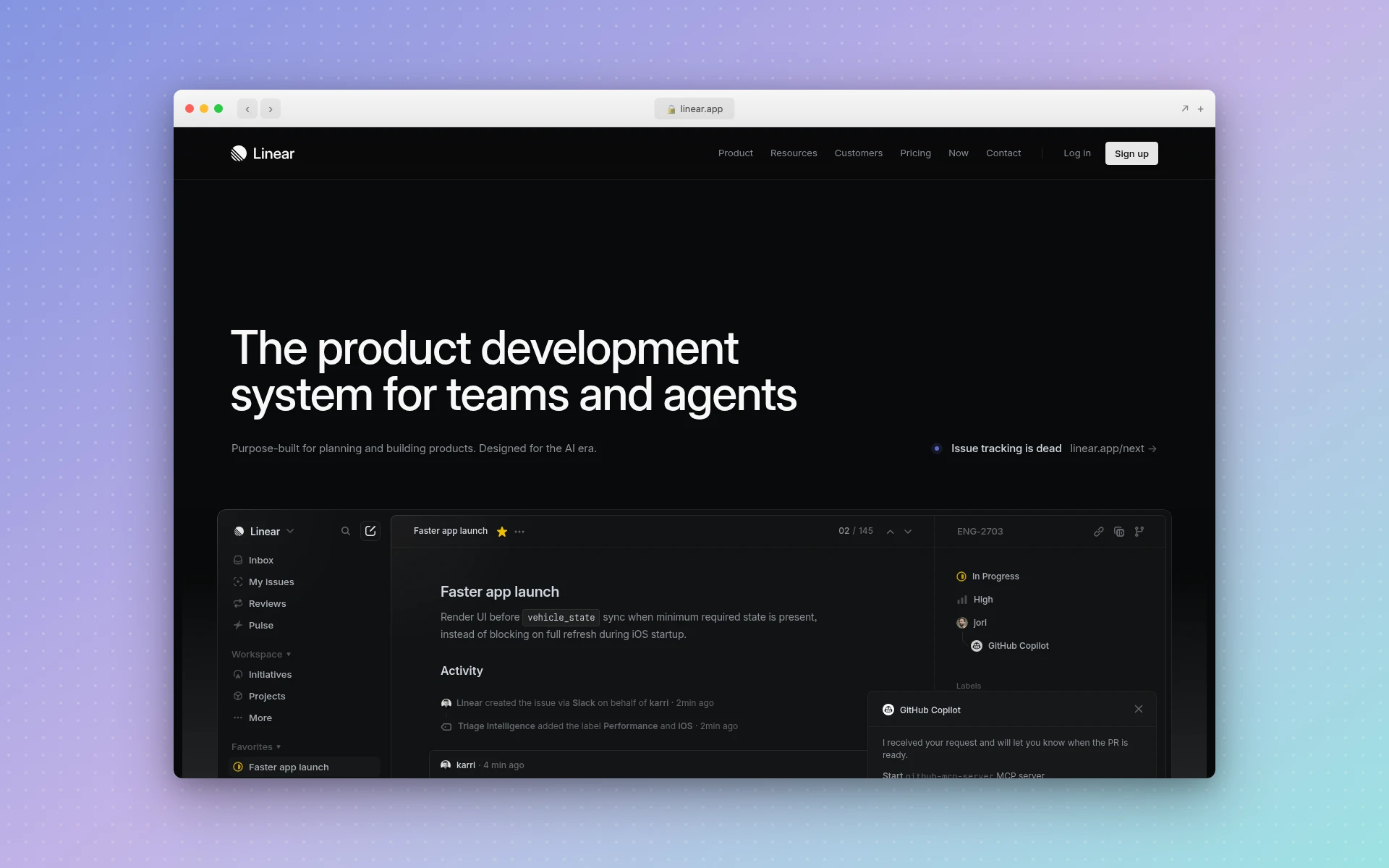
Task: Unfavorite Faster app launch via the star
Action: click(x=501, y=532)
